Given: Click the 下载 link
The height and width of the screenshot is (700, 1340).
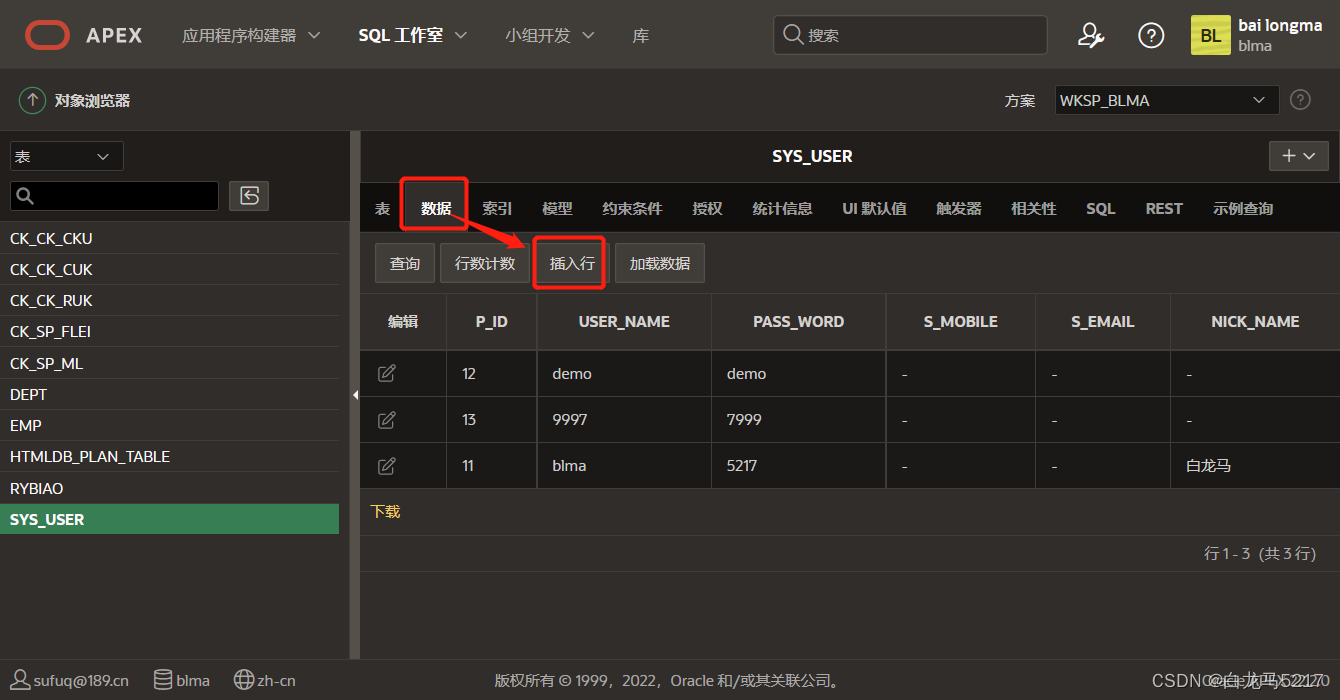Looking at the screenshot, I should tap(385, 511).
